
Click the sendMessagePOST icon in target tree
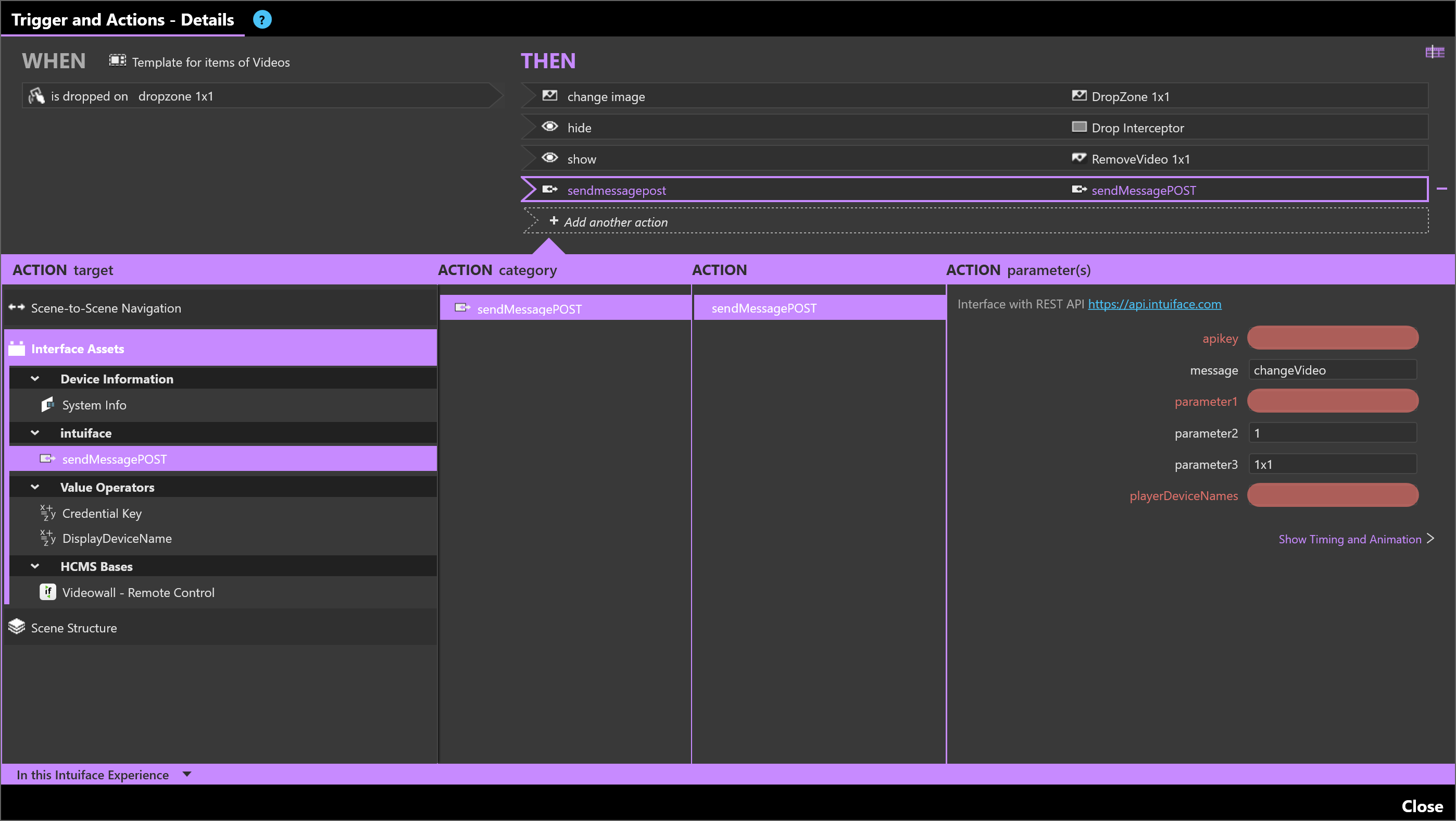[x=47, y=458]
